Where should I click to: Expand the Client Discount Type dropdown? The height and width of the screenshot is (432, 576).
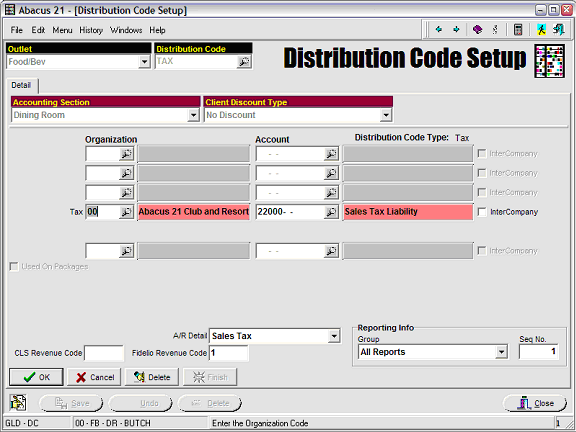[385, 115]
